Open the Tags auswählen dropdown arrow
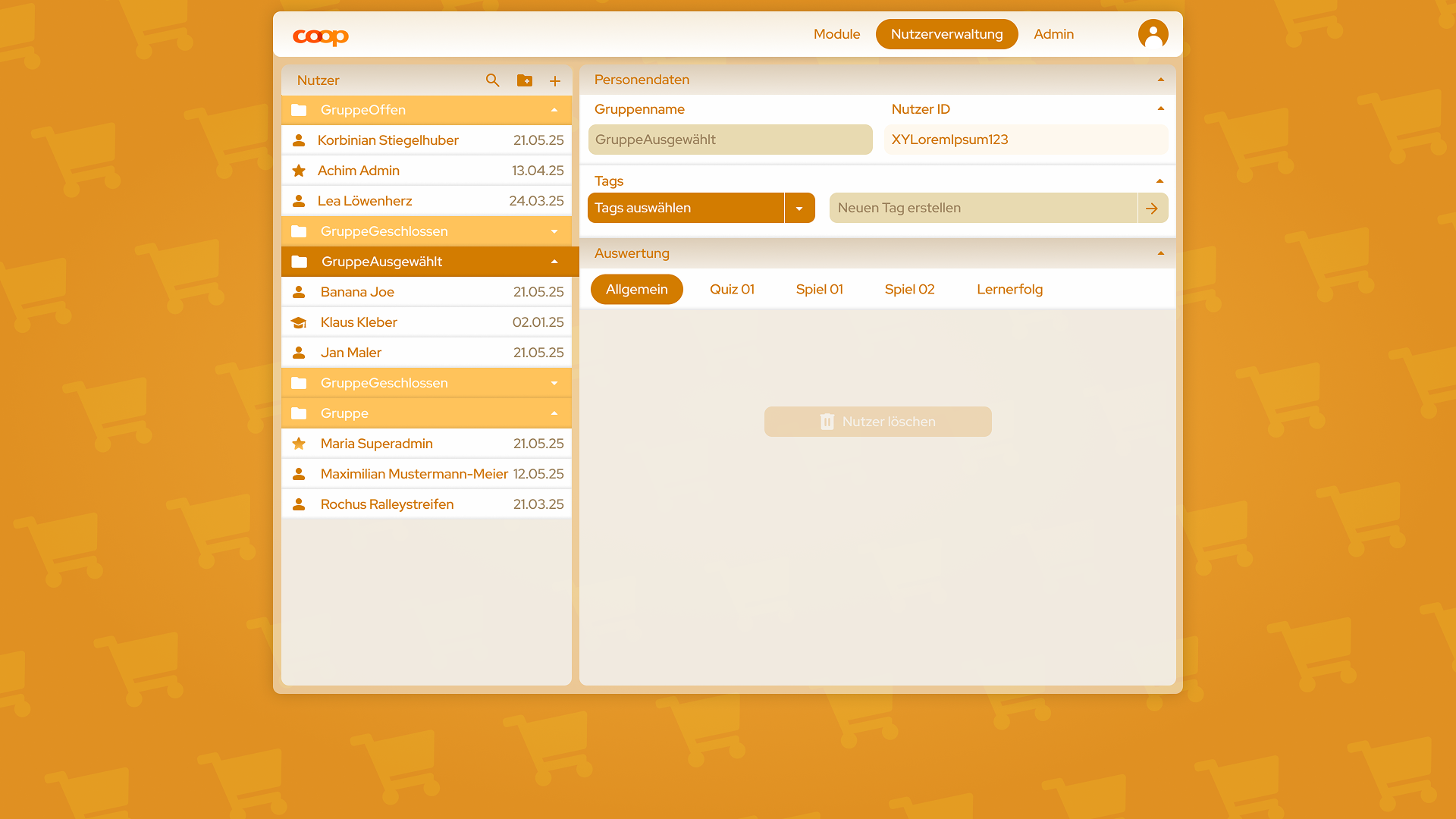The image size is (1456, 819). tap(799, 209)
